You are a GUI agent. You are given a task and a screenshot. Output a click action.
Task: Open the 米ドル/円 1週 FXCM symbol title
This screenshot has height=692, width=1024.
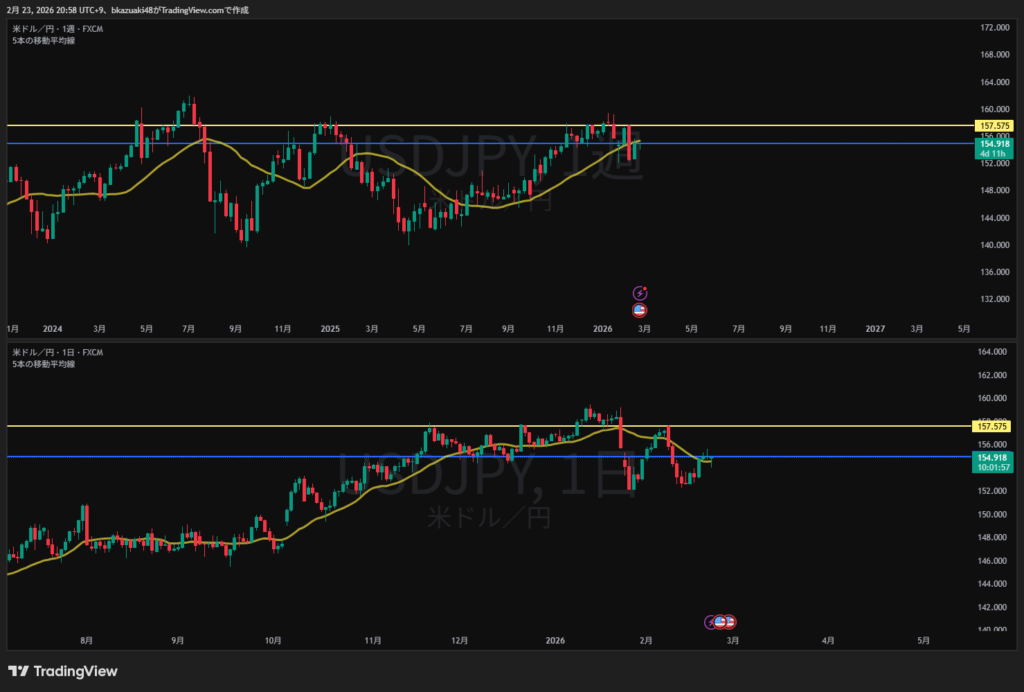[x=57, y=29]
